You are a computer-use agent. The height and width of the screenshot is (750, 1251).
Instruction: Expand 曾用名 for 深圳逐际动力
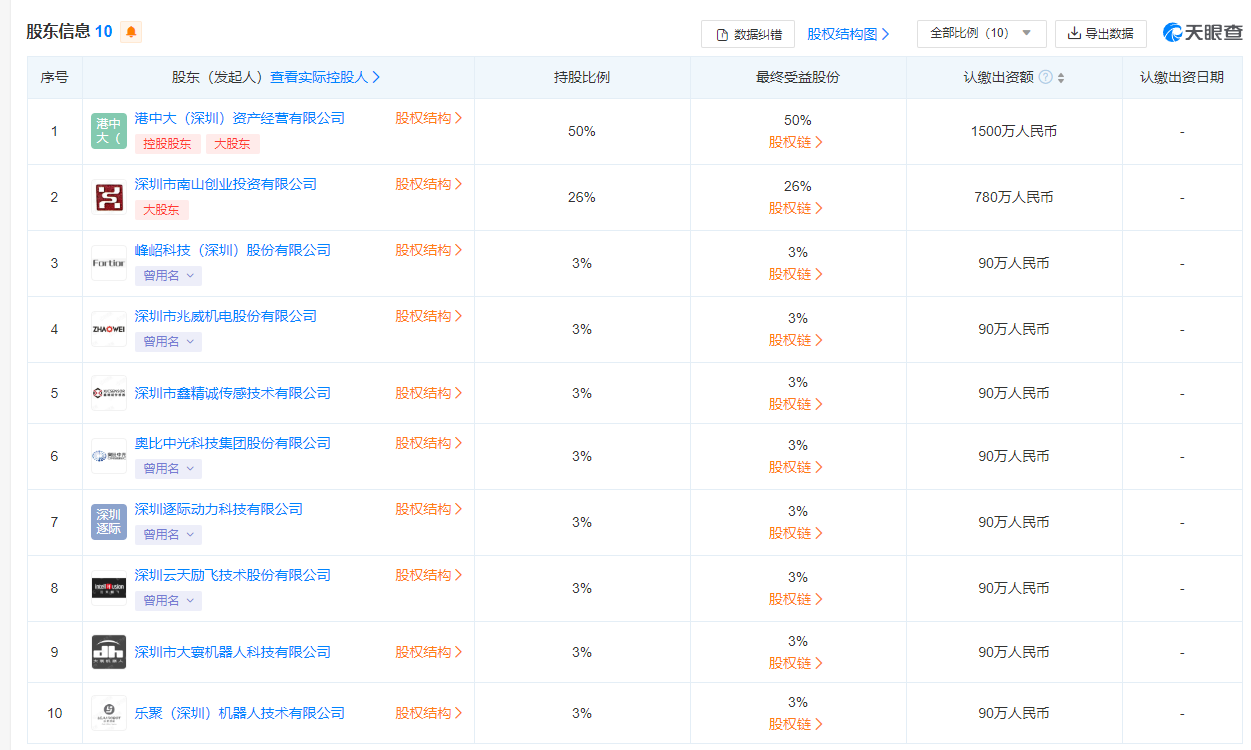coord(168,535)
